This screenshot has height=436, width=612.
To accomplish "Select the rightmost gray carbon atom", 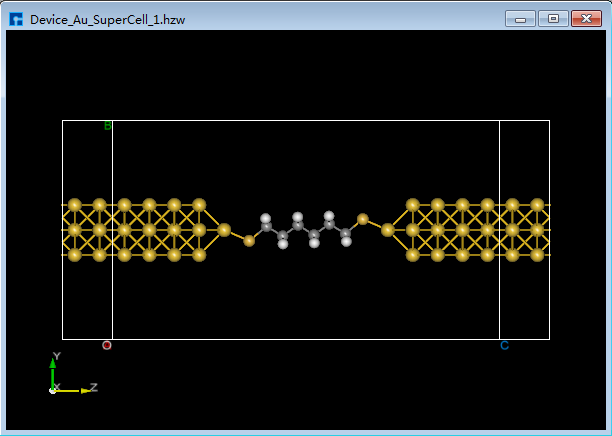I will click(x=346, y=235).
